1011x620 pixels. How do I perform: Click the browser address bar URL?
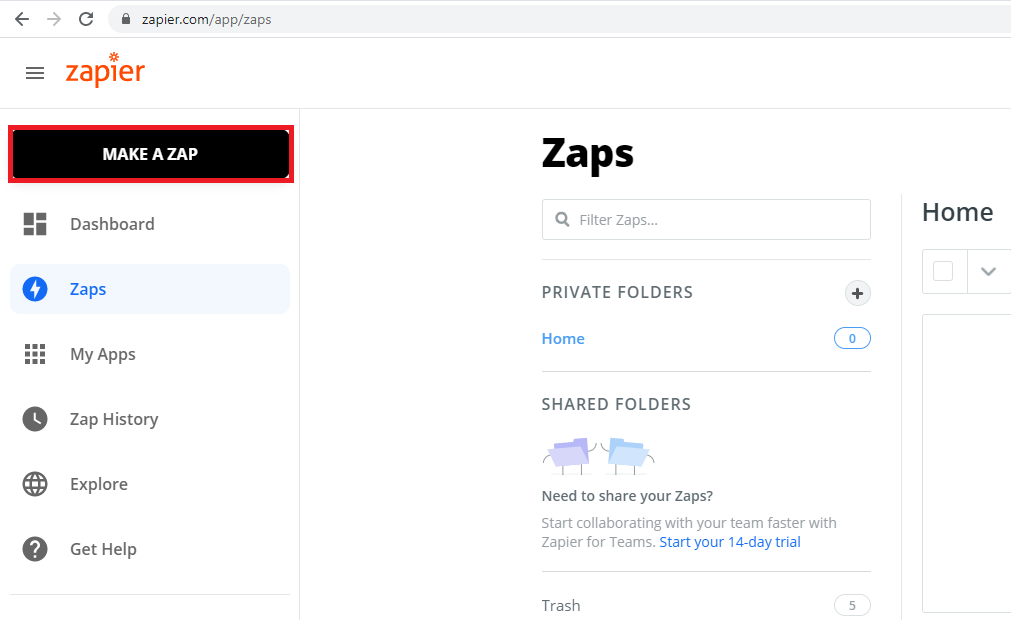[x=206, y=19]
